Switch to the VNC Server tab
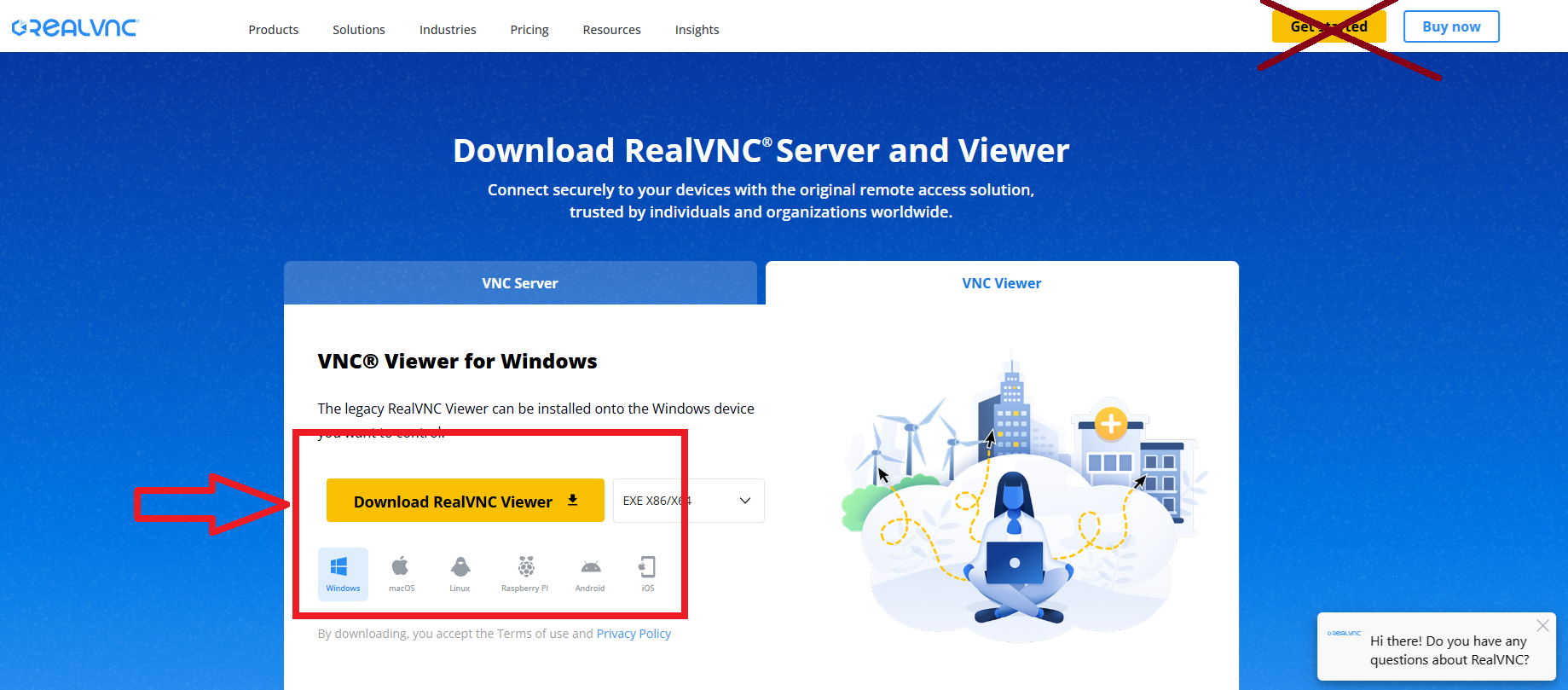Image resolution: width=1568 pixels, height=690 pixels. tap(520, 283)
